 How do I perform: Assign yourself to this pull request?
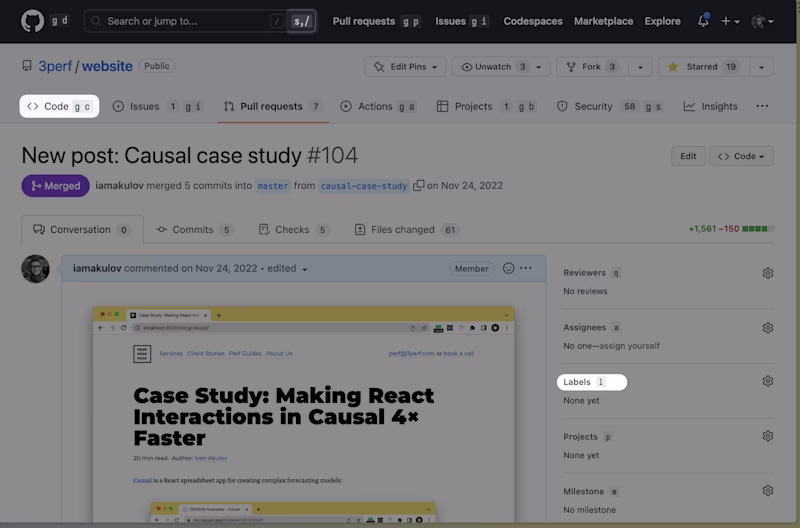coord(629,346)
